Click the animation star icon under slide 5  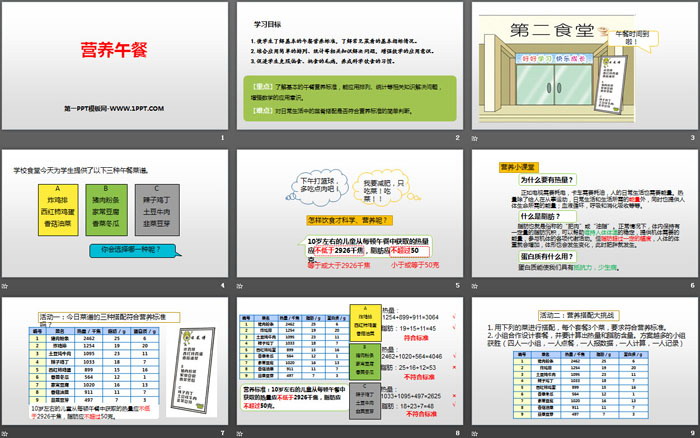point(240,286)
